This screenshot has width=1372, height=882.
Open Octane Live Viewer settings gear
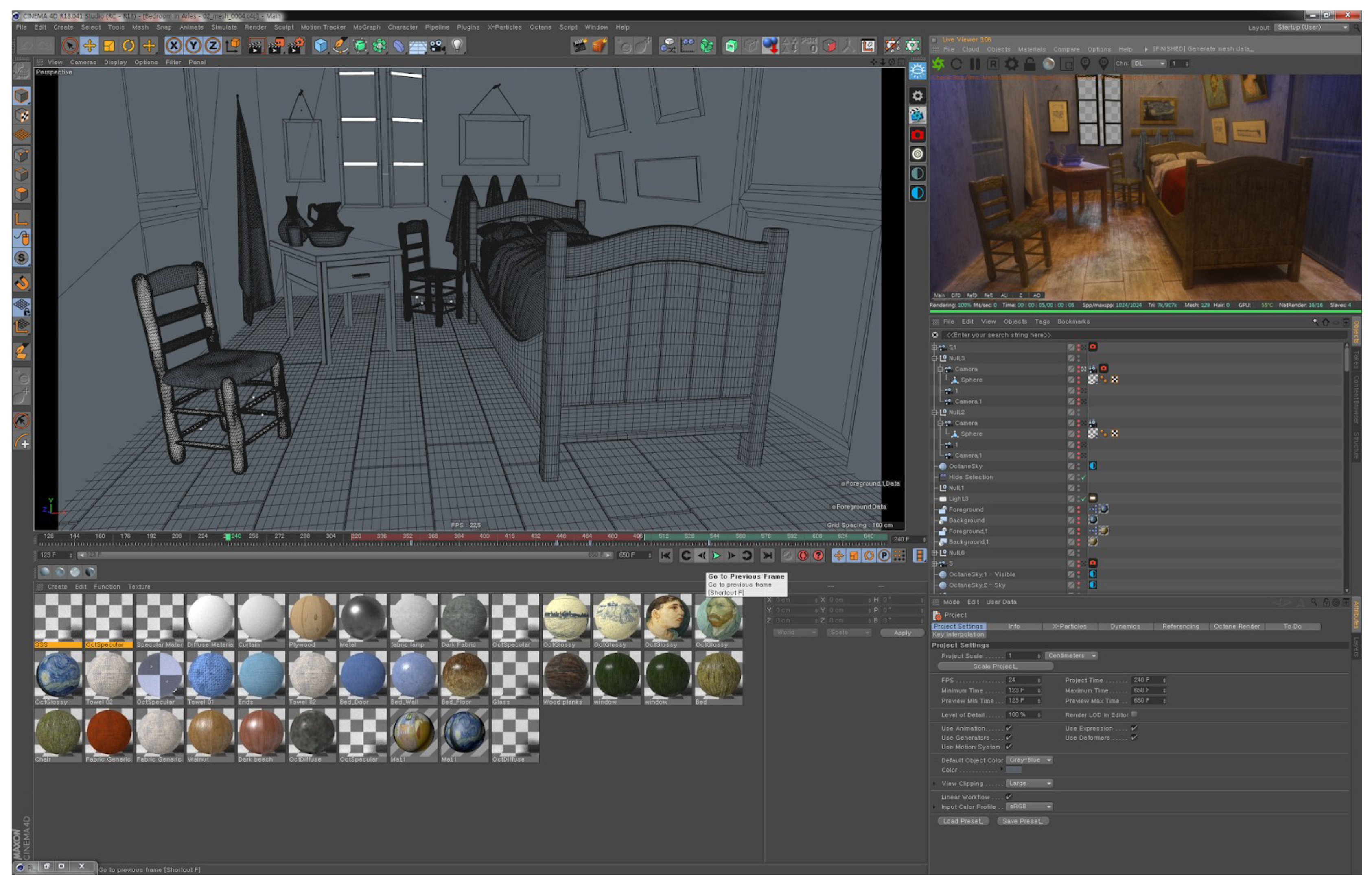coord(1012,64)
